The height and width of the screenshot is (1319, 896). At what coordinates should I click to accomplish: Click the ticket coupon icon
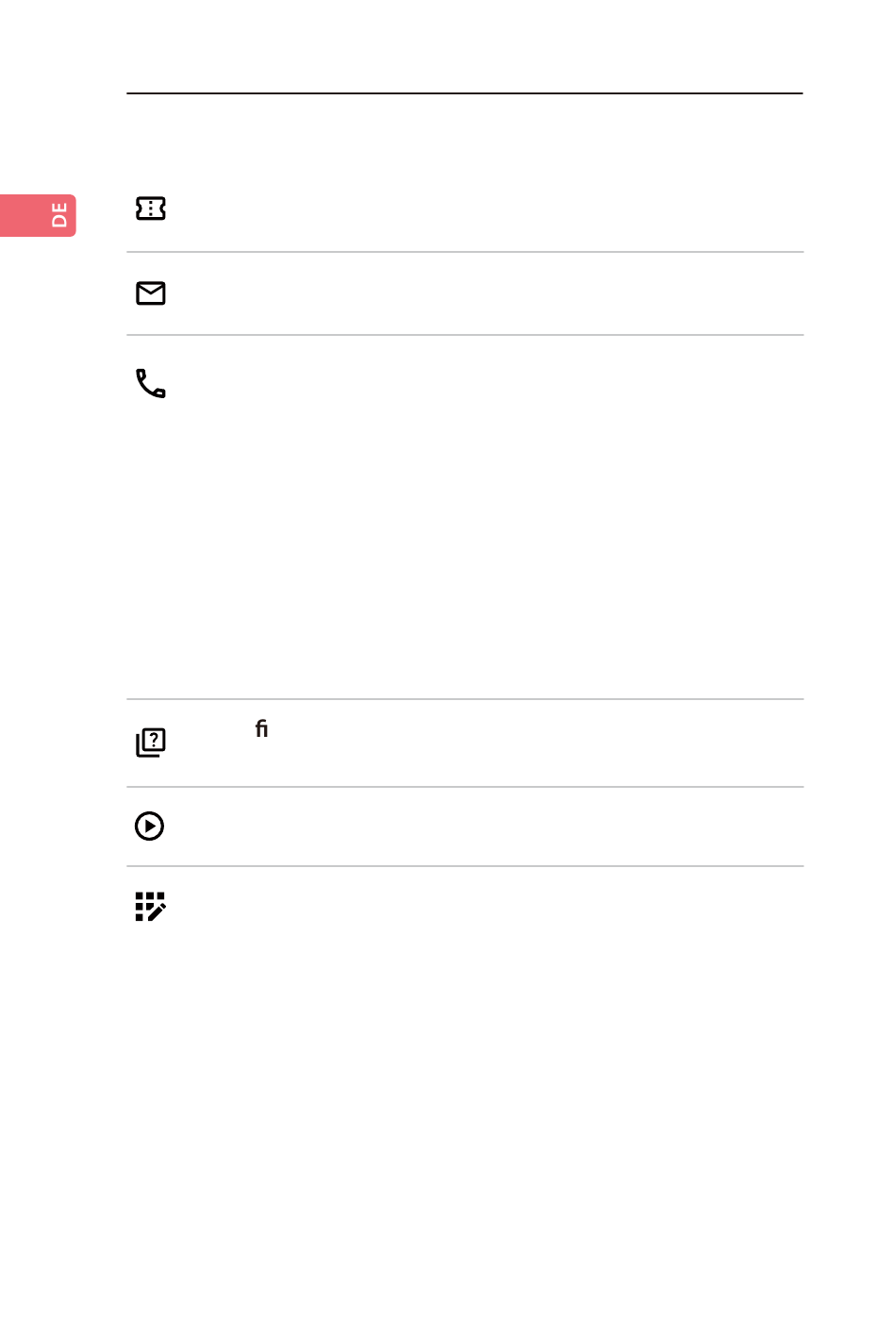coord(151,209)
